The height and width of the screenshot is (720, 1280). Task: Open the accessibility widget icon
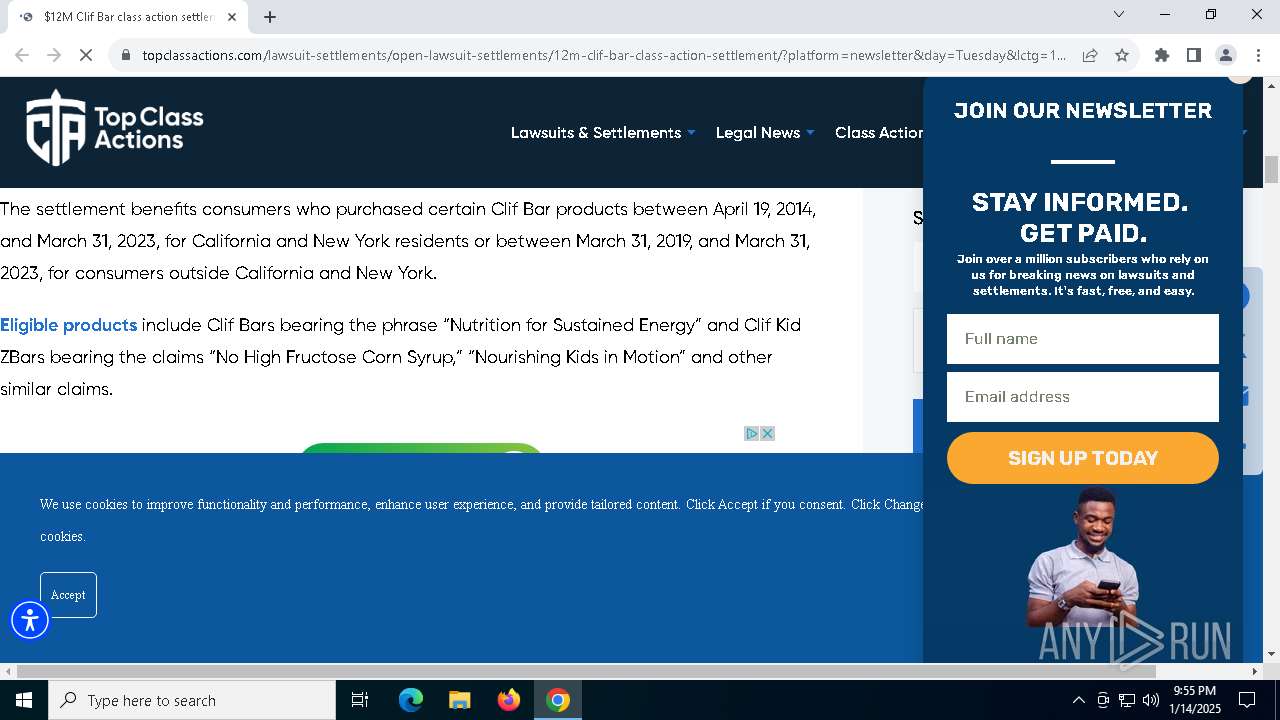tap(30, 620)
